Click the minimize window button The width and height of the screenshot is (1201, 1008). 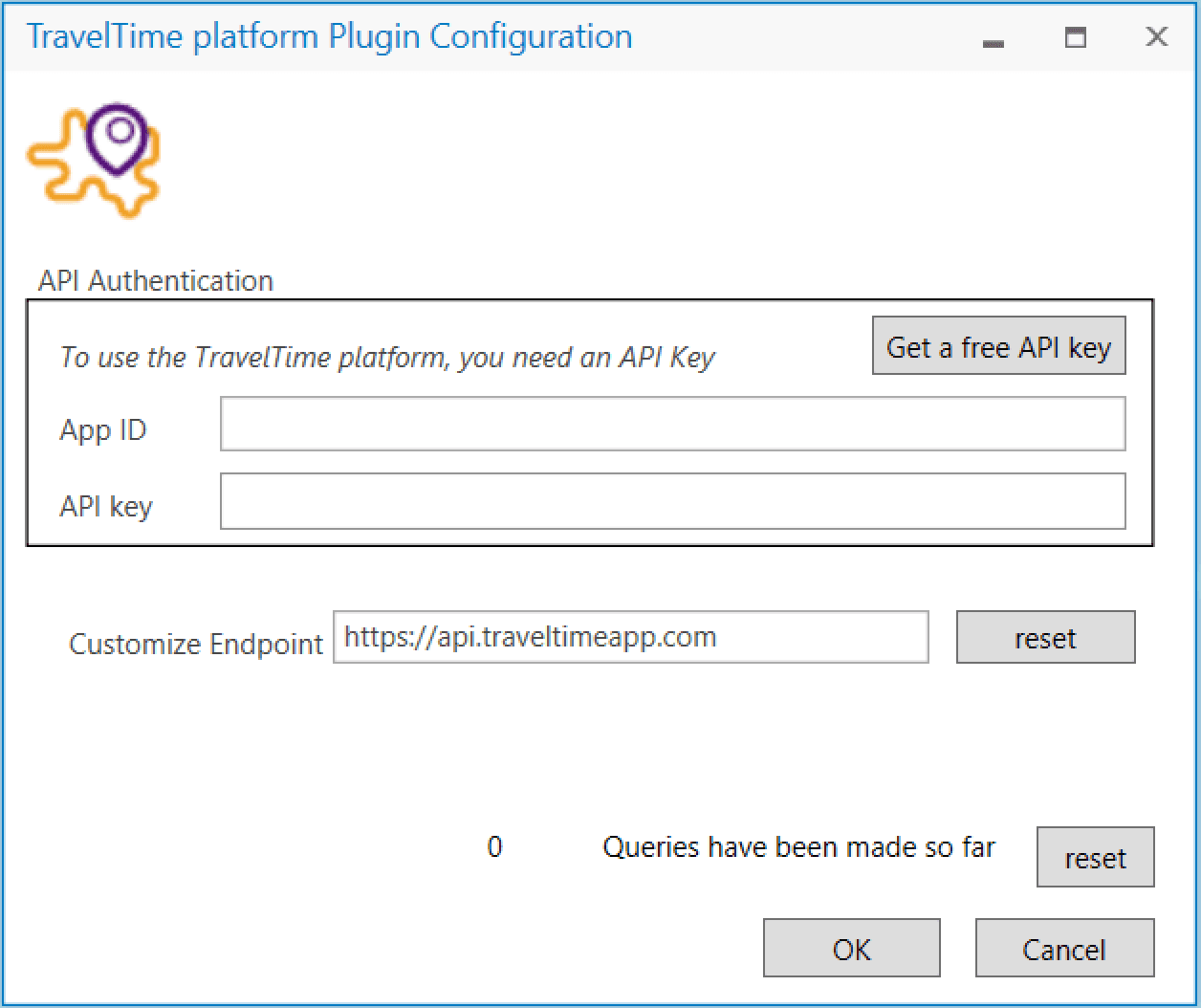click(x=994, y=42)
